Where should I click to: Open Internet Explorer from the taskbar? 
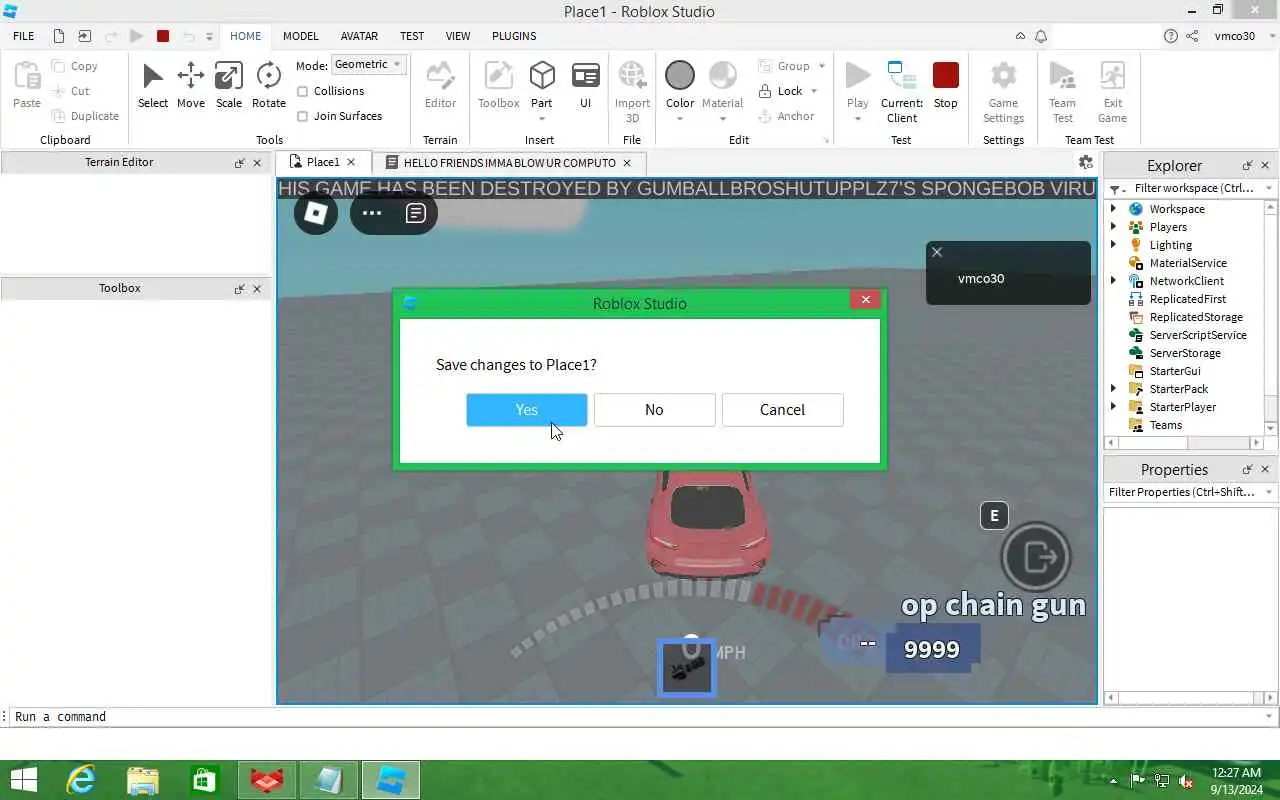pos(80,780)
